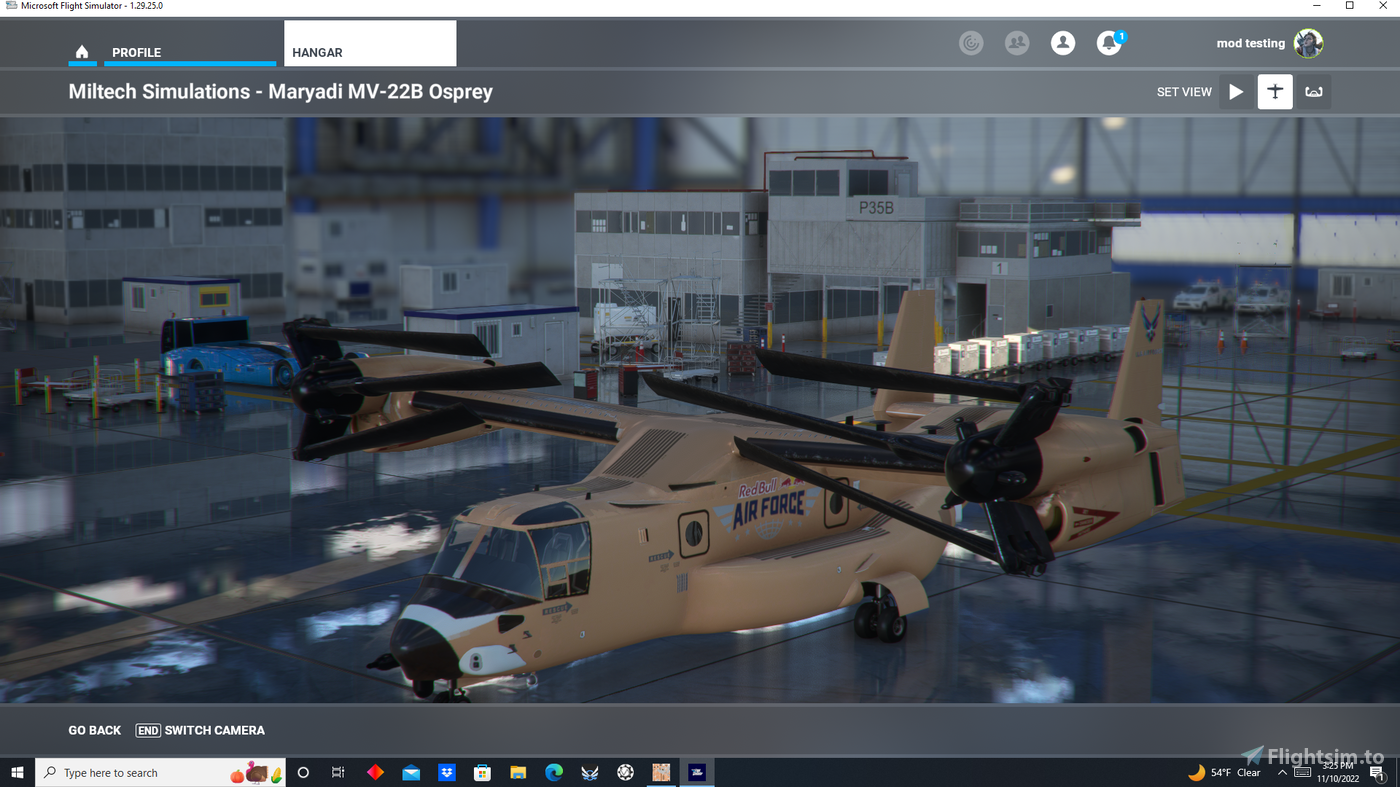Toggle the VR goggles view mode
1400x787 pixels.
click(x=1312, y=91)
